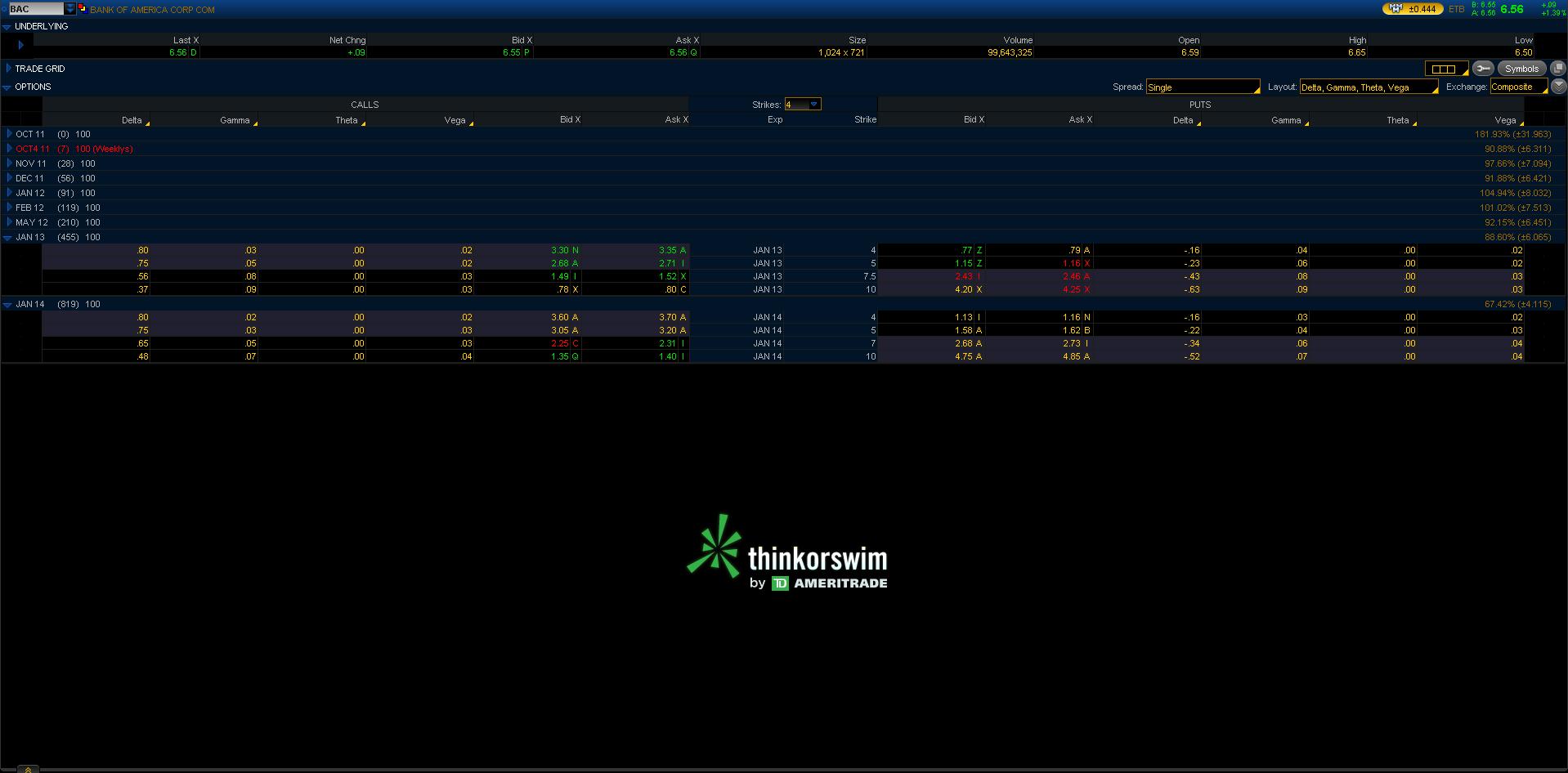Screen dimensions: 1568x773
Task: Click the puts Theta column header
Action: pos(1398,120)
